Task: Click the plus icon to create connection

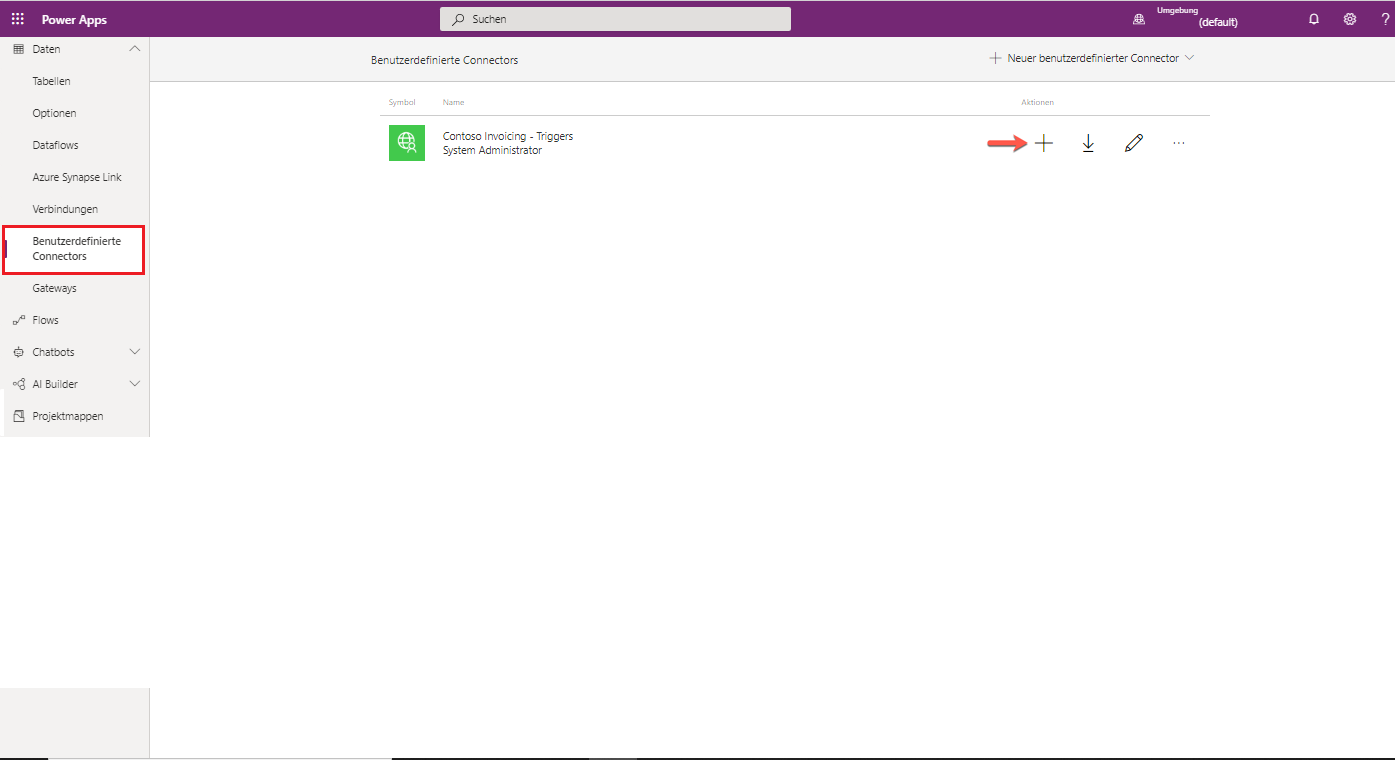Action: [1044, 144]
